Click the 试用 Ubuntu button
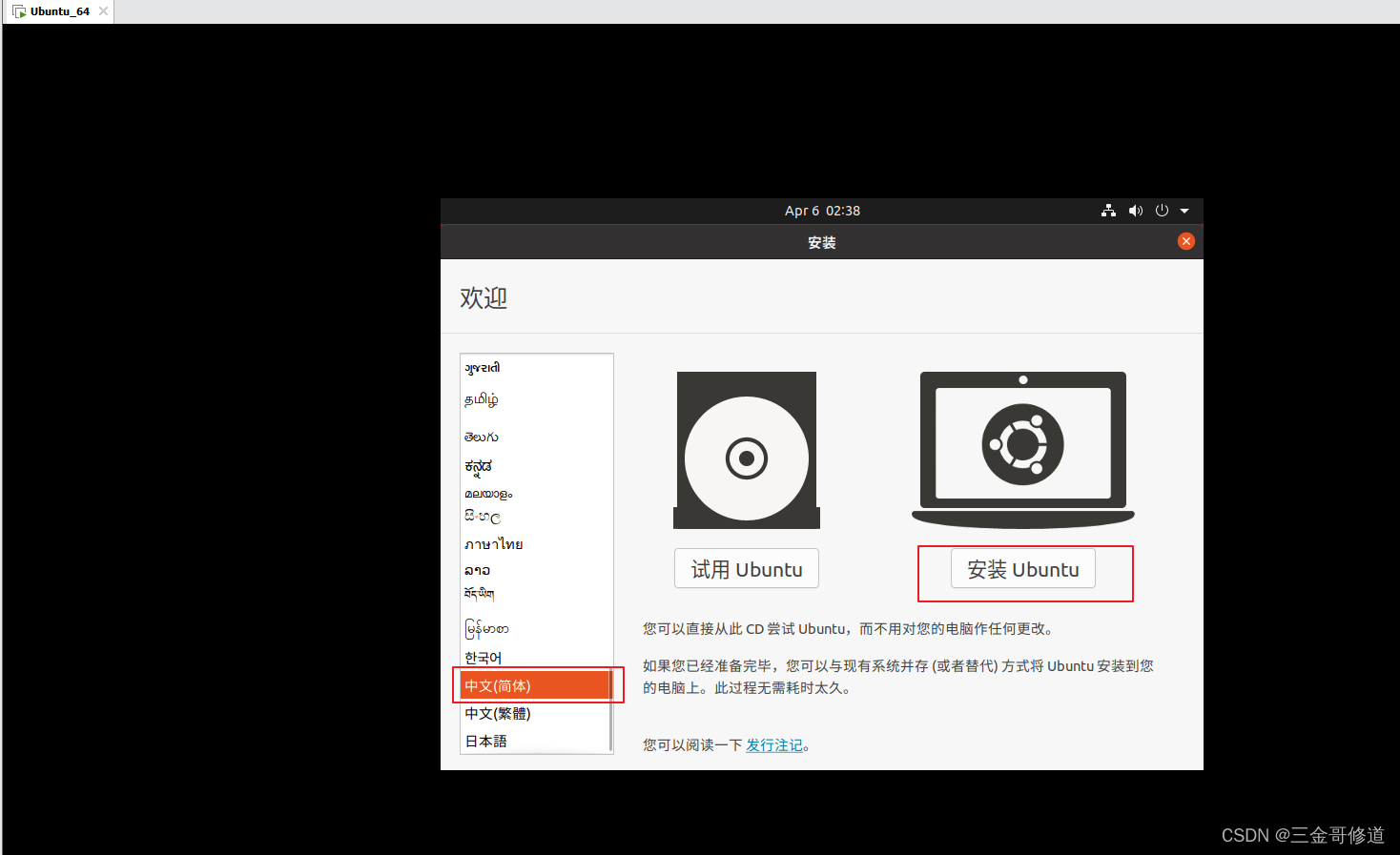Image resolution: width=1400 pixels, height=855 pixels. tap(747, 569)
